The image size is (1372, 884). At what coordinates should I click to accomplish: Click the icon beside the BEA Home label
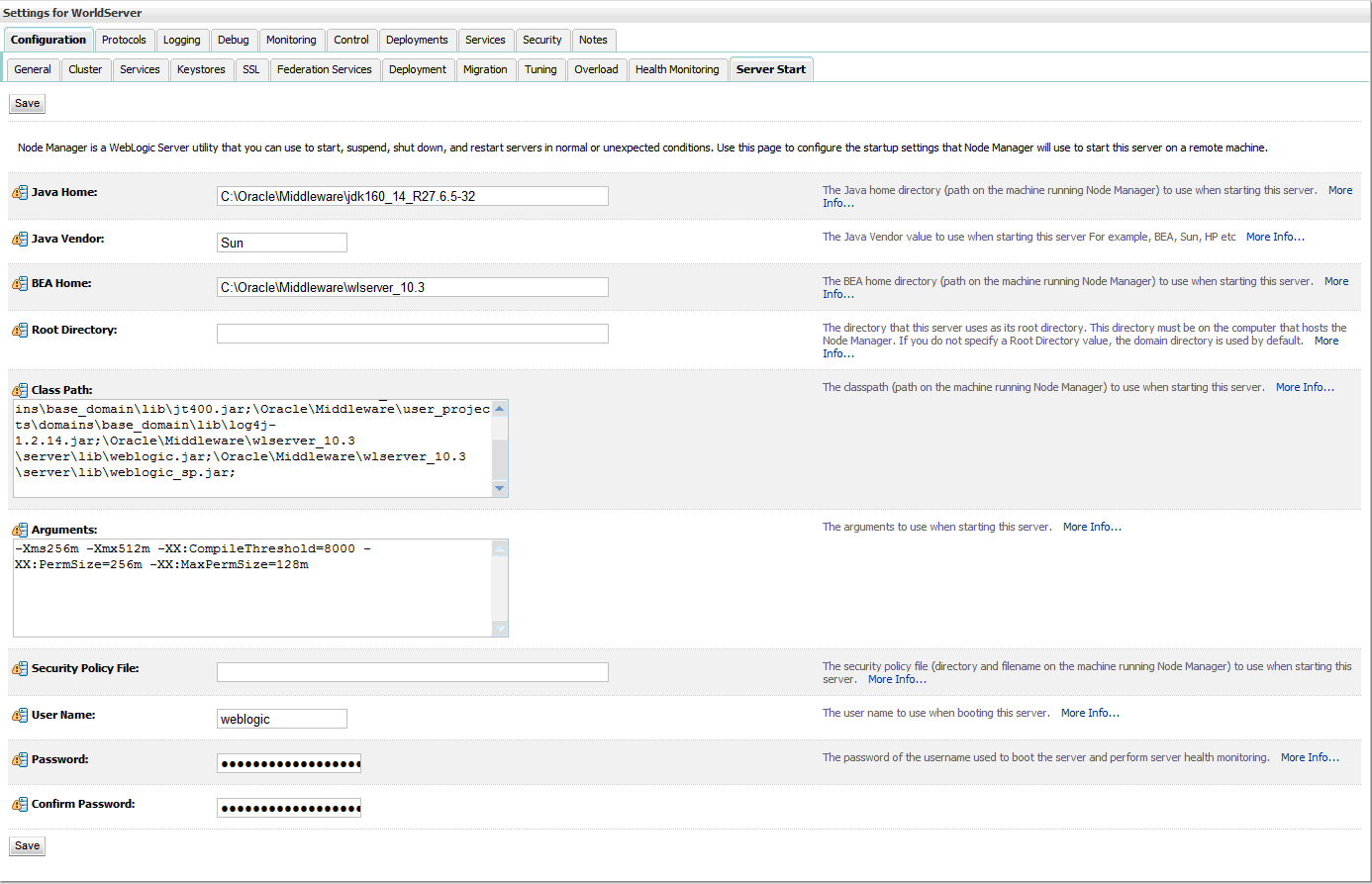(x=20, y=284)
